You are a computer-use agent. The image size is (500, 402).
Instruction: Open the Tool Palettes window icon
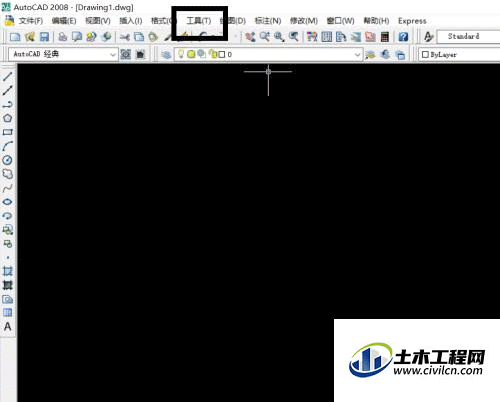tap(341, 37)
